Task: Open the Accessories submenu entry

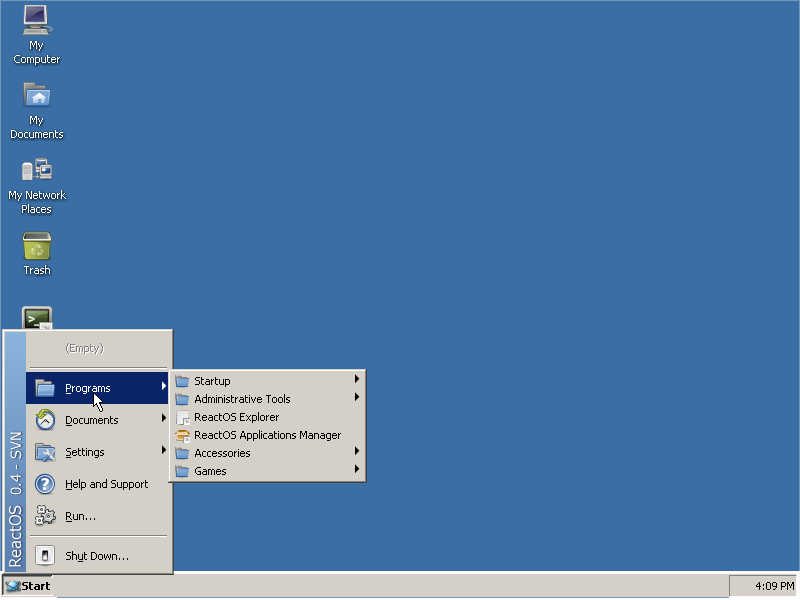Action: point(268,453)
